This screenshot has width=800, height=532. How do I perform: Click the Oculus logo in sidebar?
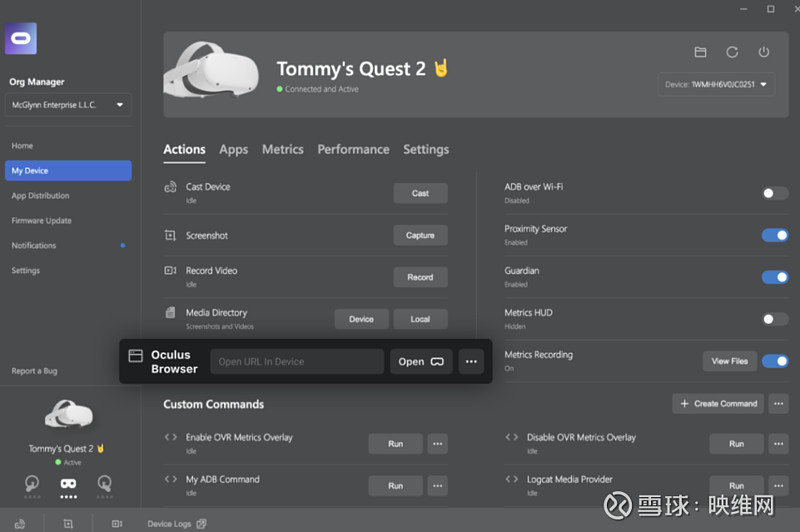[21, 38]
